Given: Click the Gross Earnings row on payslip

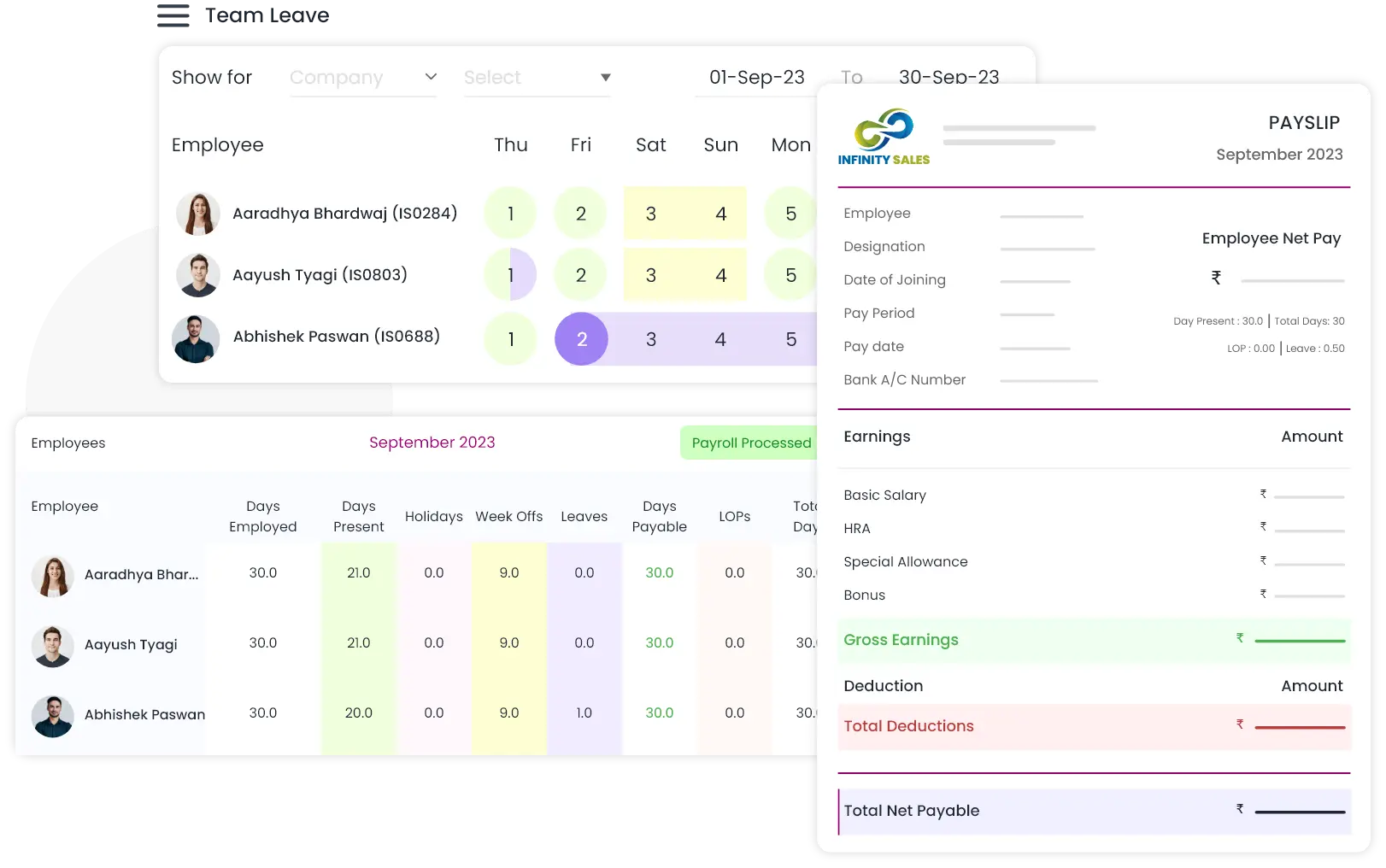Looking at the screenshot, I should tap(1094, 640).
